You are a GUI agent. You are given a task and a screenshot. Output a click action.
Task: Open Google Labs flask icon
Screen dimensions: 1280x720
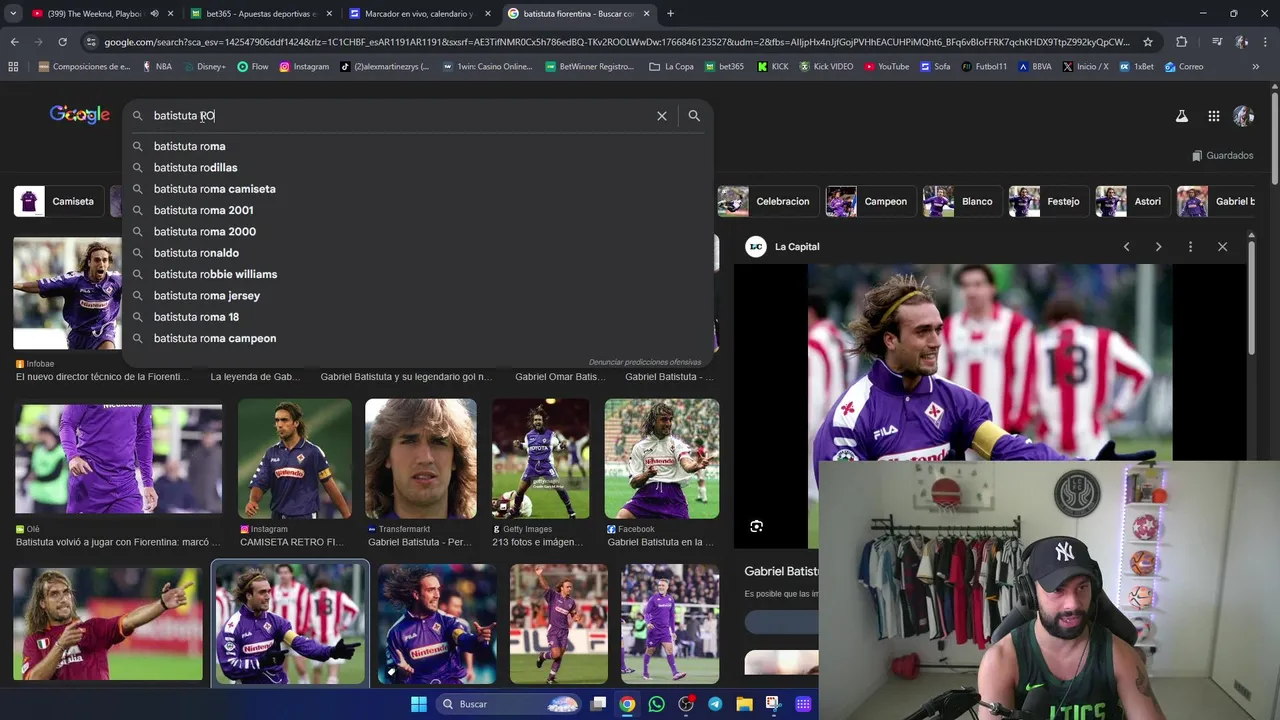1181,116
